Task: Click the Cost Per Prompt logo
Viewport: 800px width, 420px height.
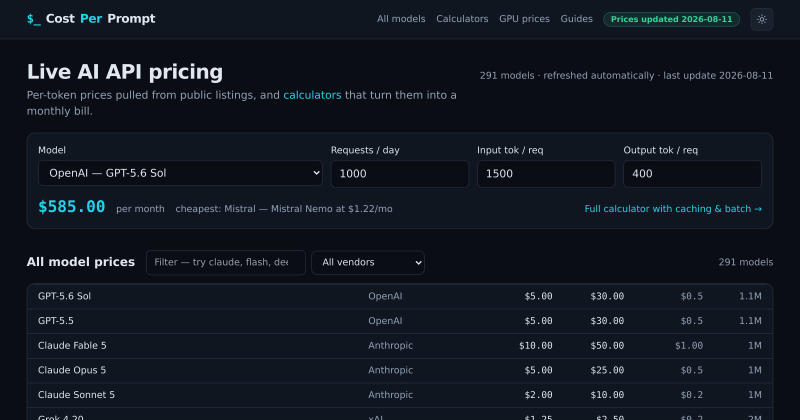Action: tap(91, 19)
